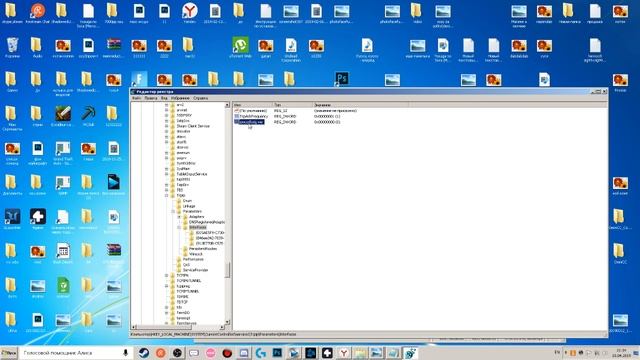Open the Файл menu in Registry Editor
This screenshot has height=360, width=640.
136,98
